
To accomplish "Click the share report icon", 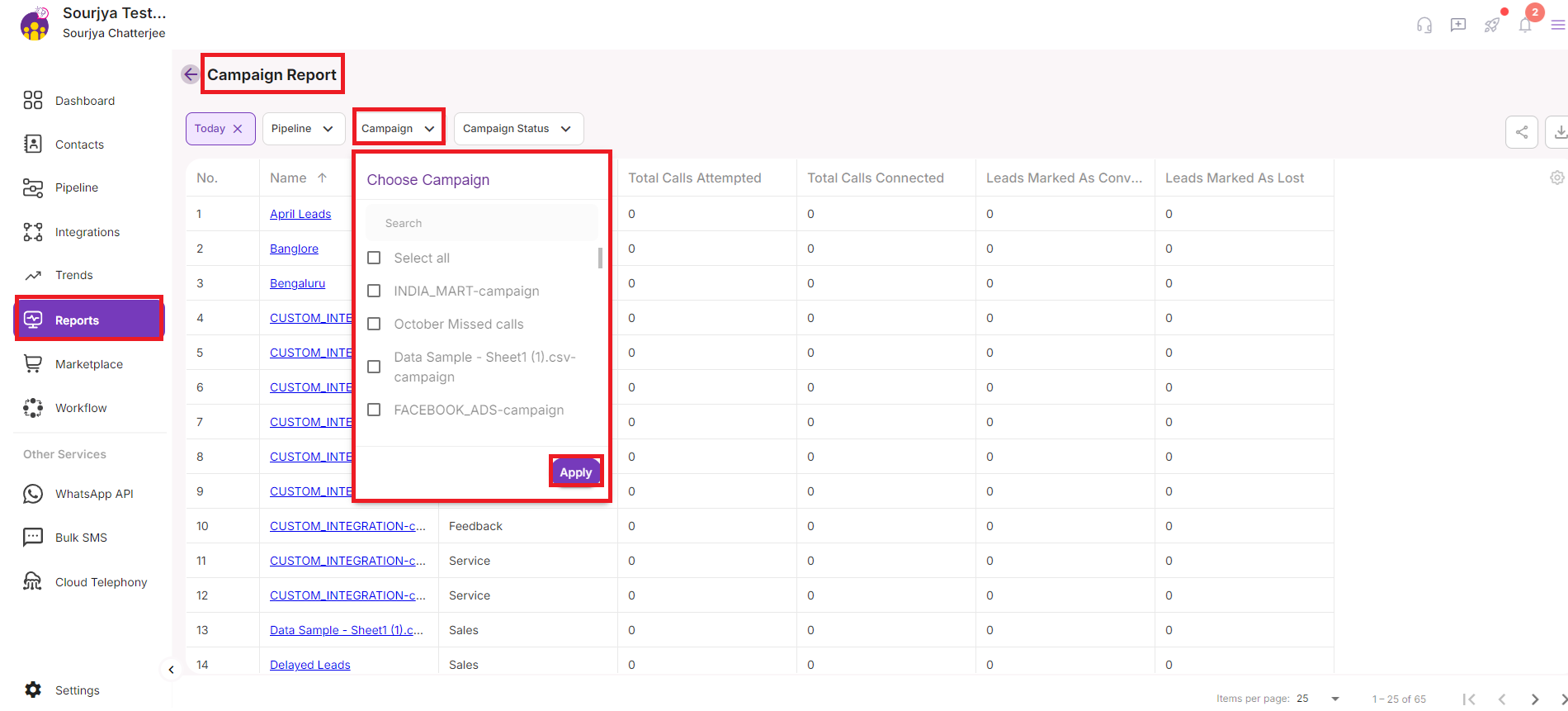I will point(1521,132).
